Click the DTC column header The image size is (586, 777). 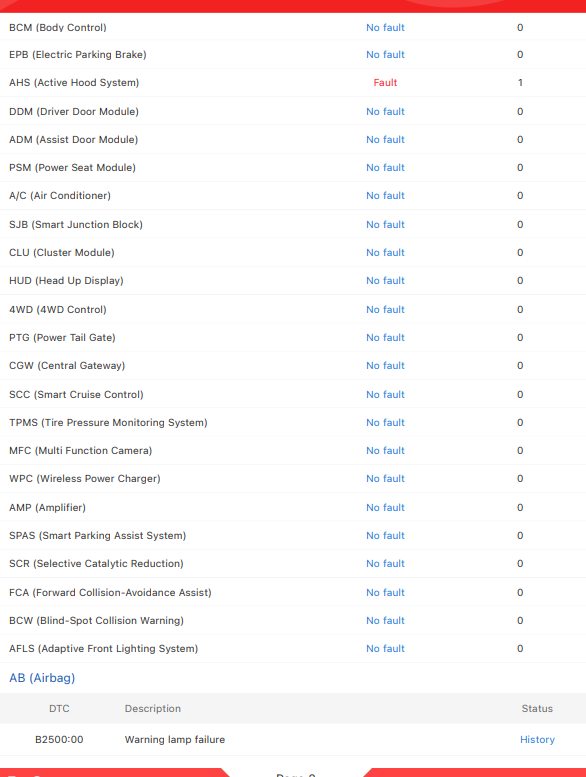coord(59,709)
